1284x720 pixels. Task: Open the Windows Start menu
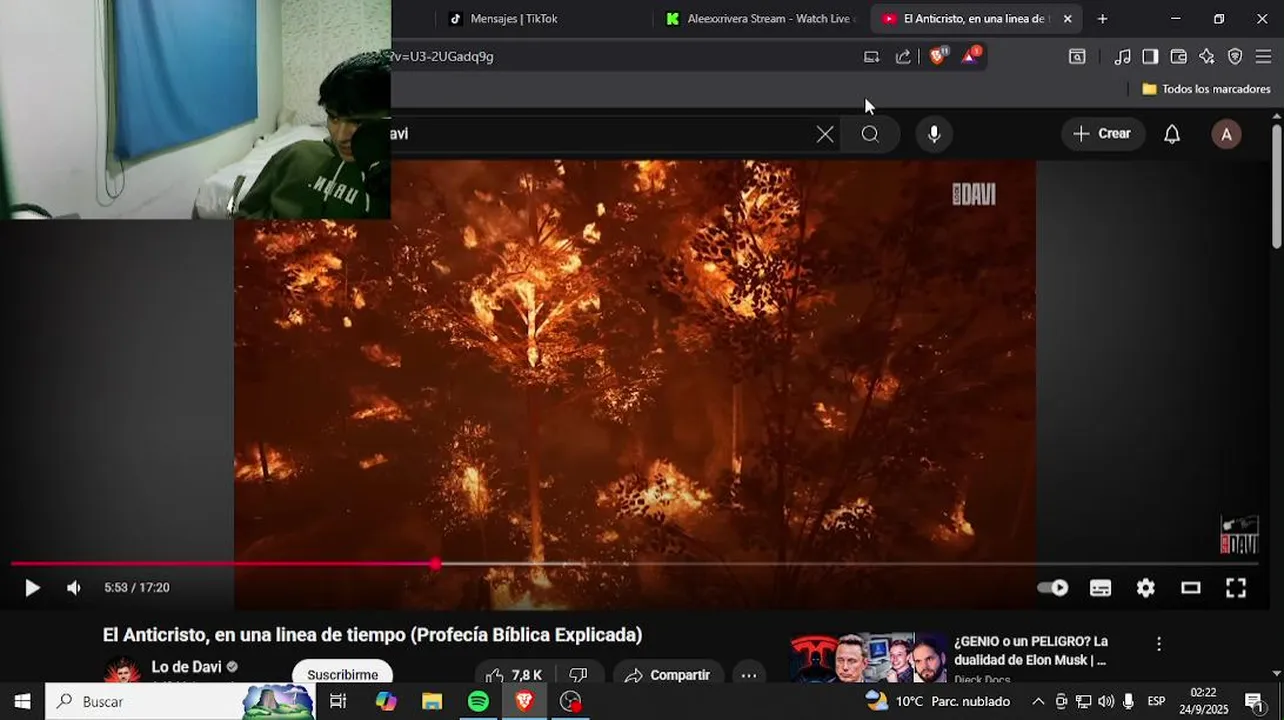22,701
